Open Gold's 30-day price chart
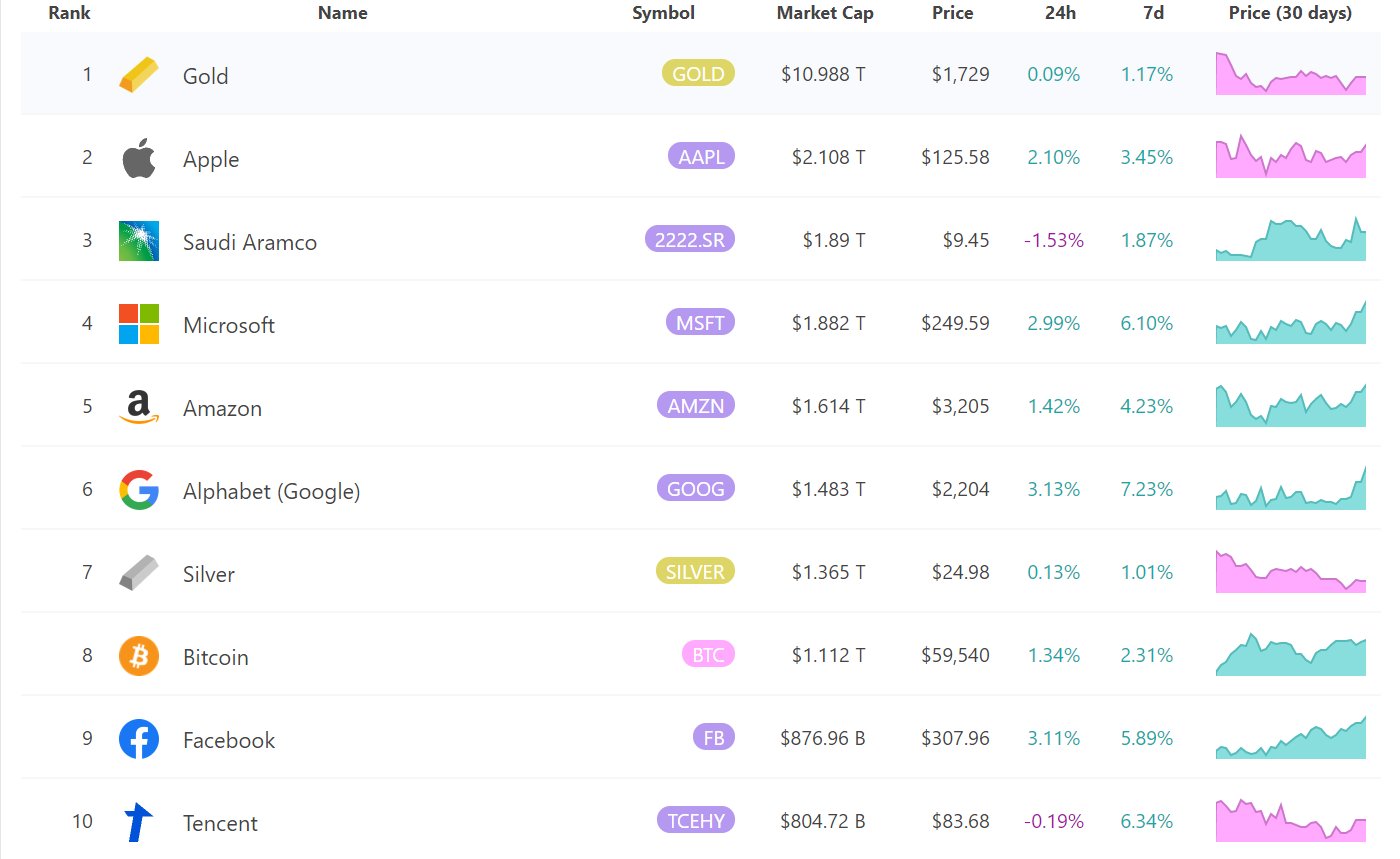Viewport: 1400px width, 859px height. 1291,73
